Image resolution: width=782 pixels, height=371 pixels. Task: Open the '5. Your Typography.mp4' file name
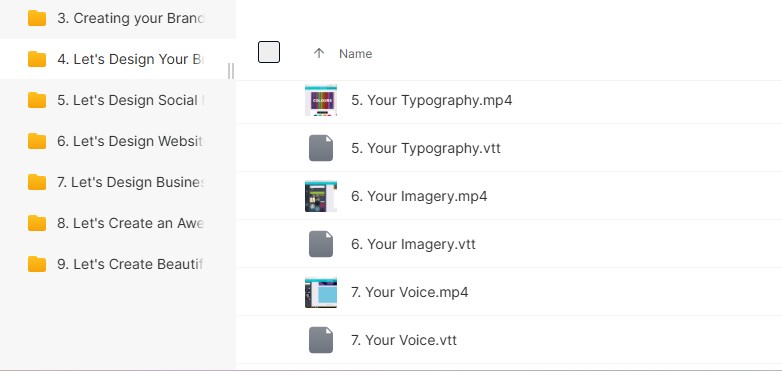click(x=431, y=100)
